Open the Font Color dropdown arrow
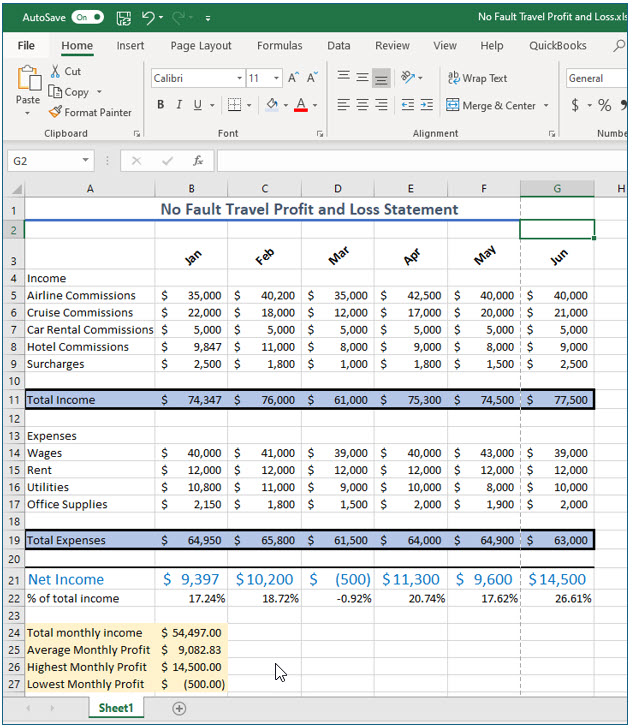The width and height of the screenshot is (632, 728). (x=315, y=105)
